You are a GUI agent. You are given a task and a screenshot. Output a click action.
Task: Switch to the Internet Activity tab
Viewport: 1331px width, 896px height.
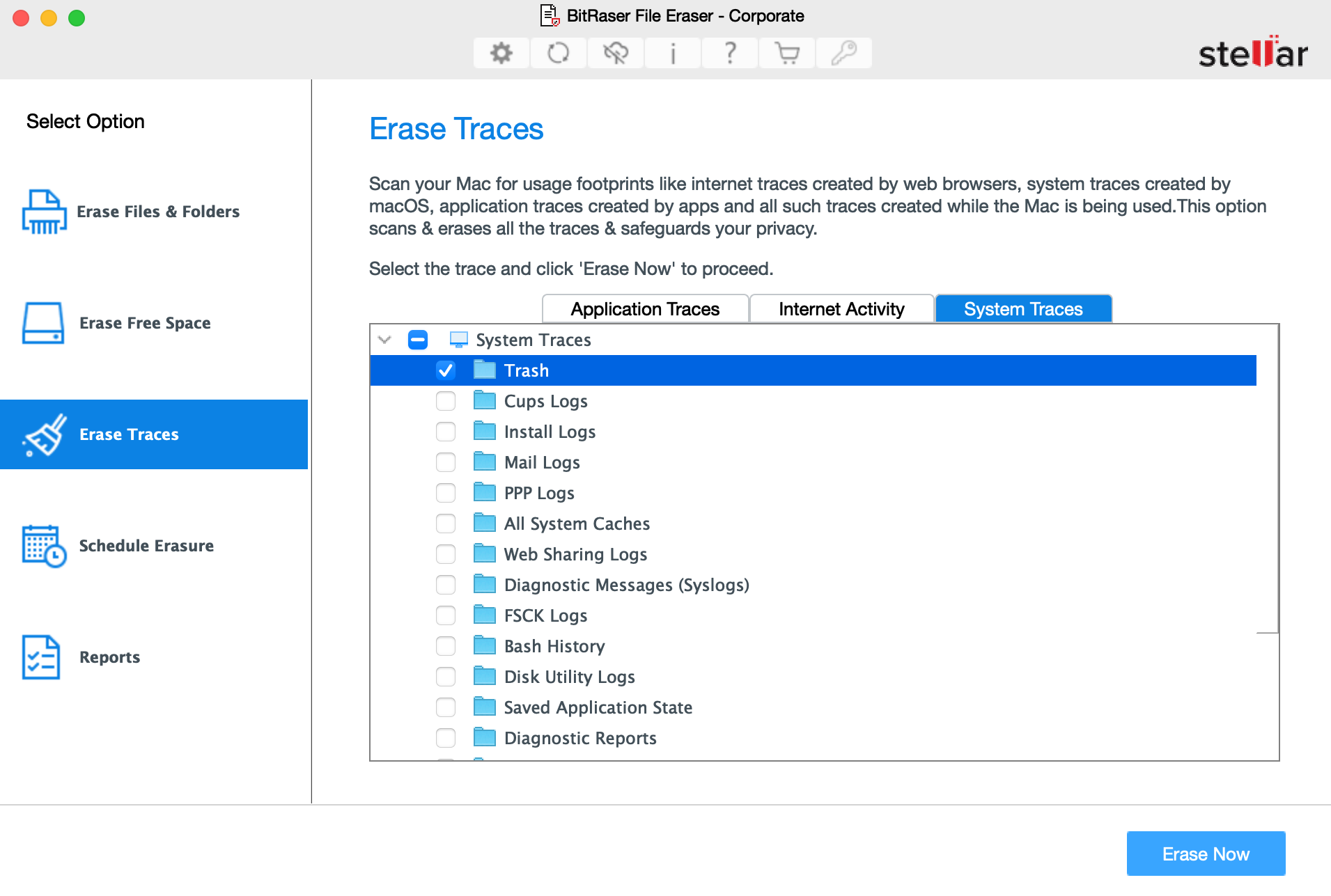pyautogui.click(x=841, y=309)
